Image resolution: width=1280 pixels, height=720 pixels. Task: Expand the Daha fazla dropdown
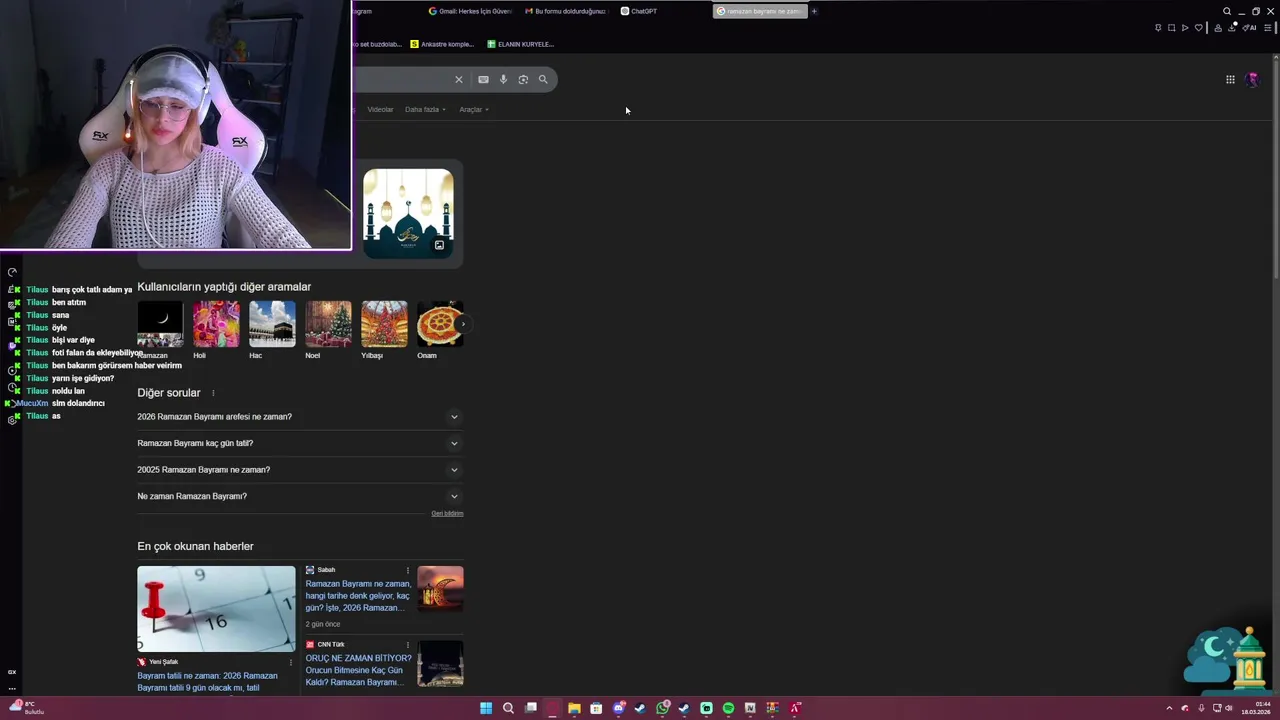point(425,109)
